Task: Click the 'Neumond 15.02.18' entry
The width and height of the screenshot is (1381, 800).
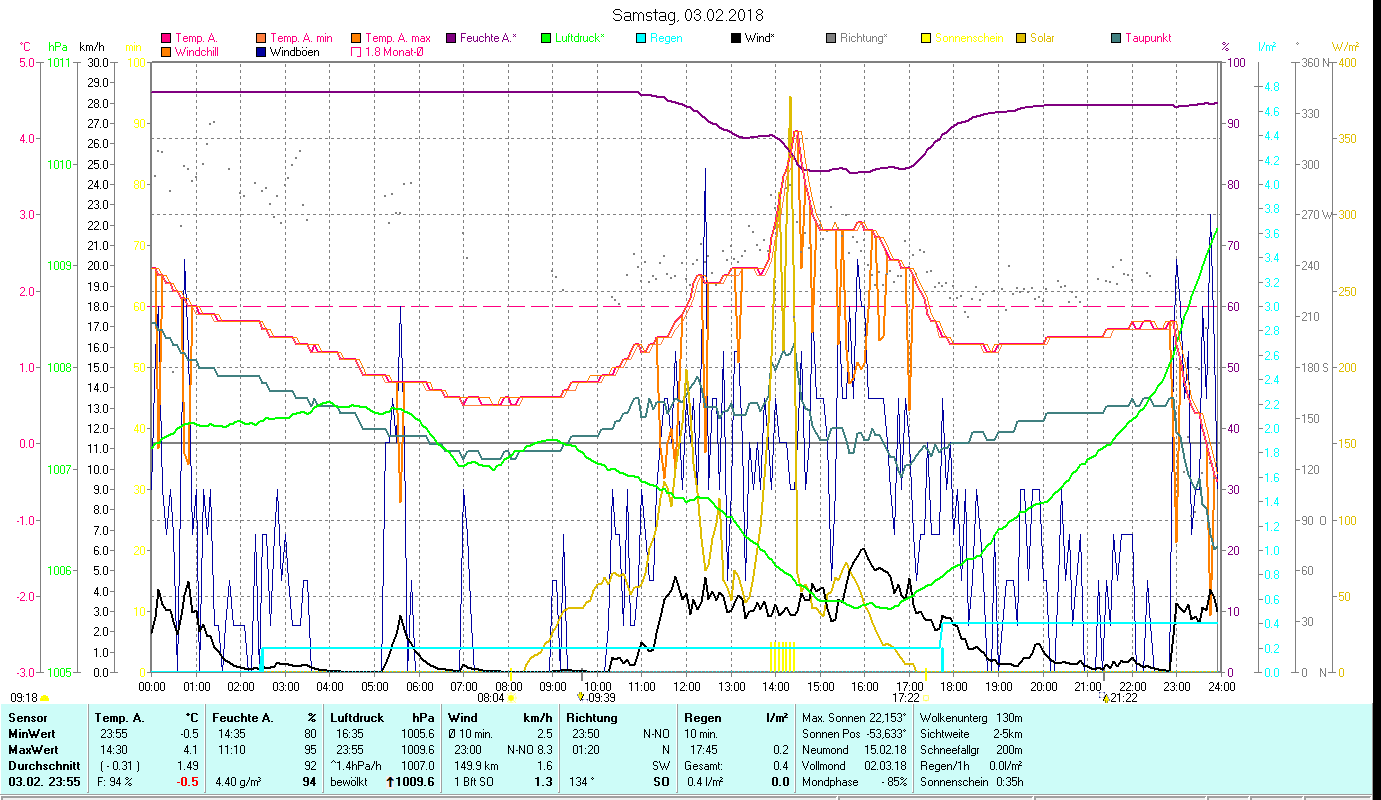Action: pyautogui.click(x=855, y=750)
